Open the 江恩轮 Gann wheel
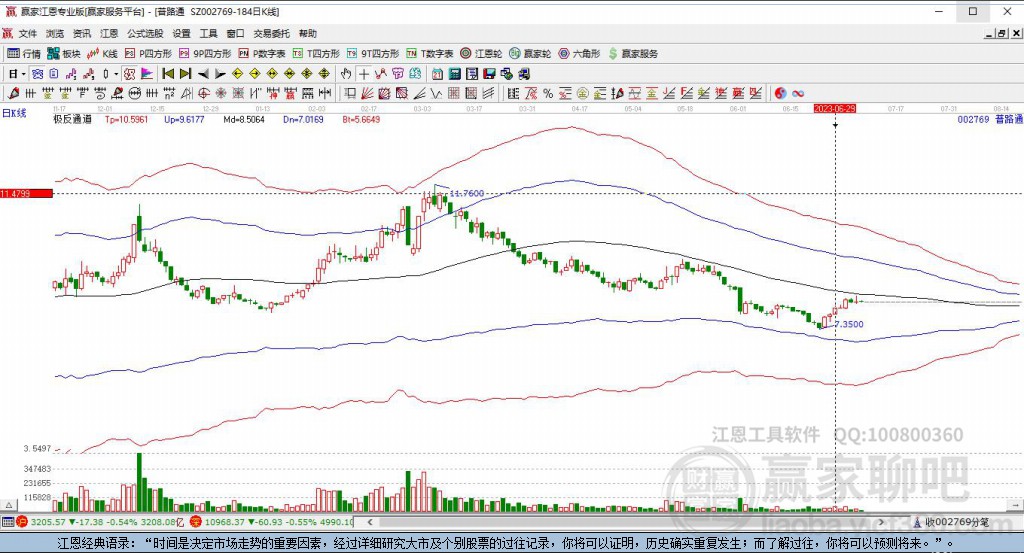 [481, 54]
